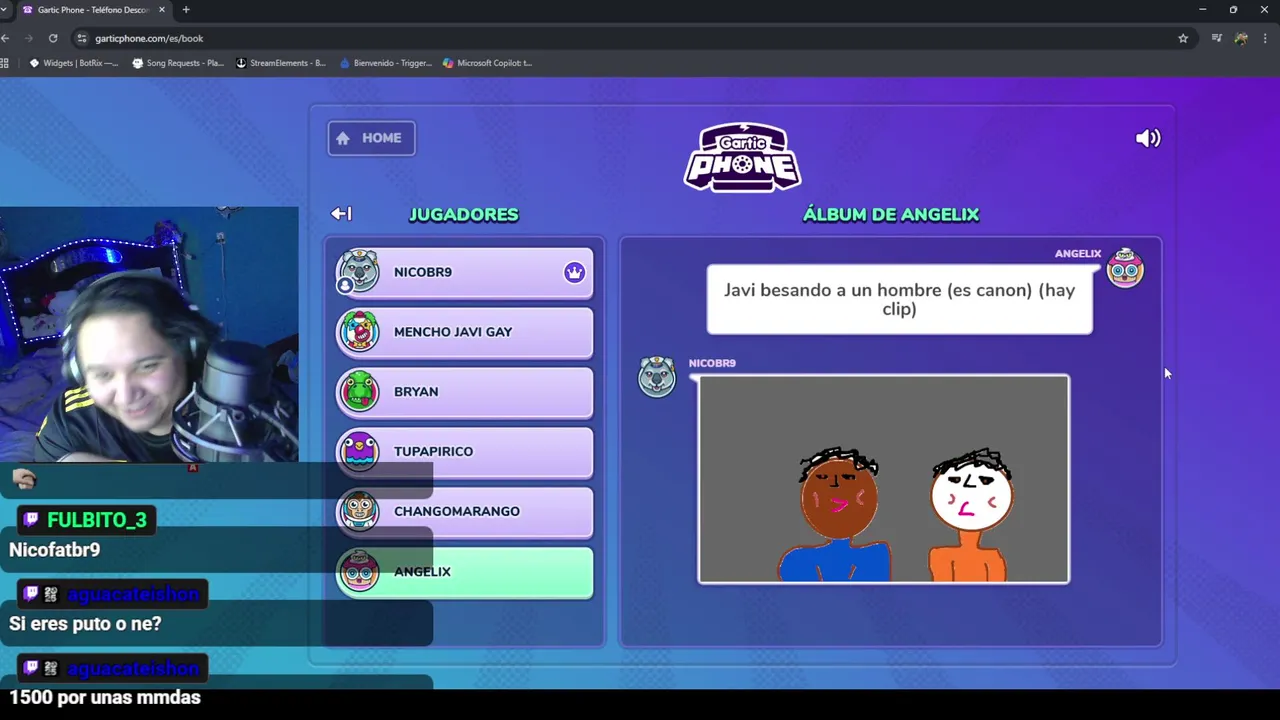Click the streamer webcam overlay
1280x720 pixels.
149,334
